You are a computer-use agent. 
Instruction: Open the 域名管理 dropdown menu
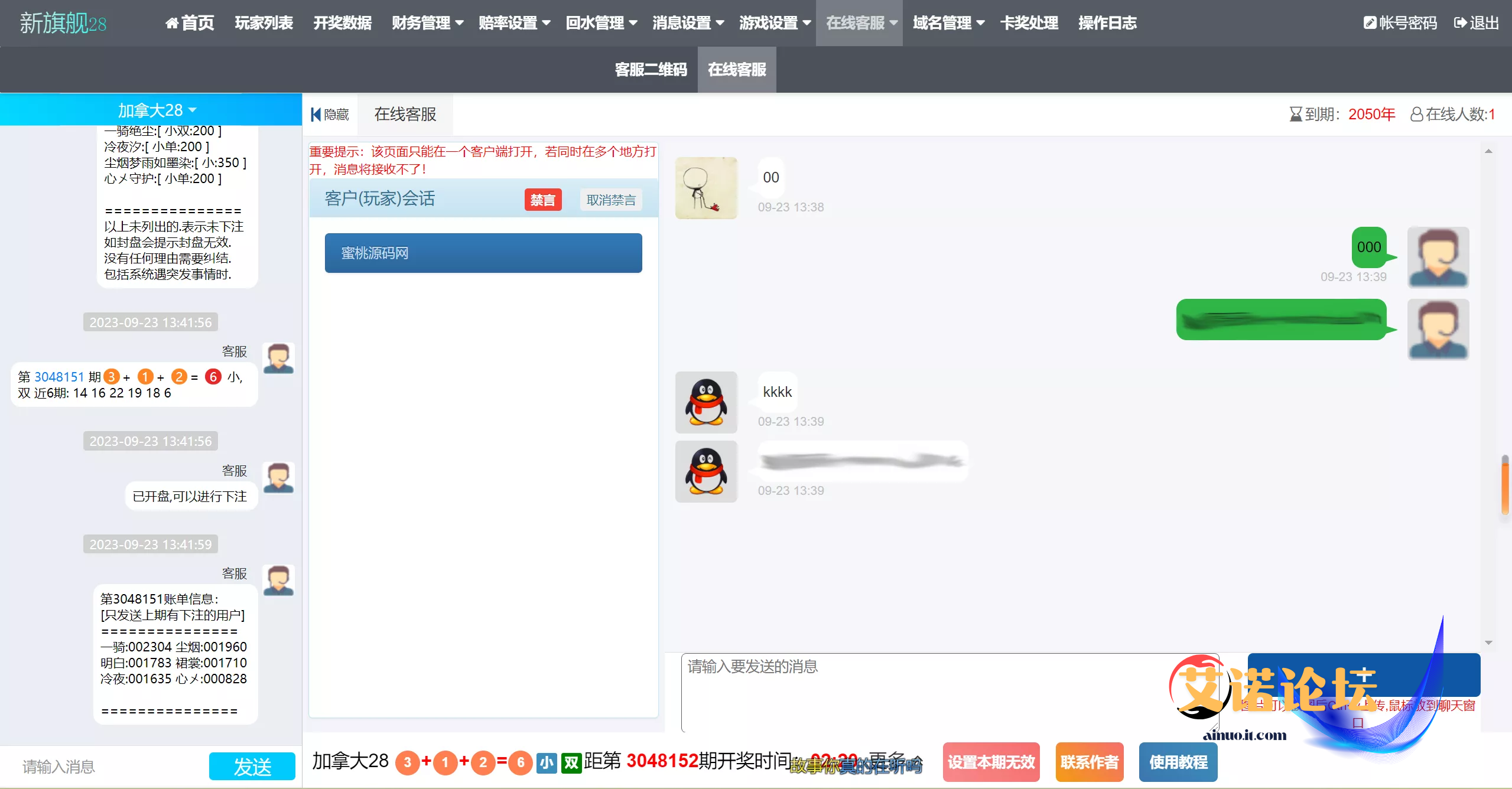[948, 23]
